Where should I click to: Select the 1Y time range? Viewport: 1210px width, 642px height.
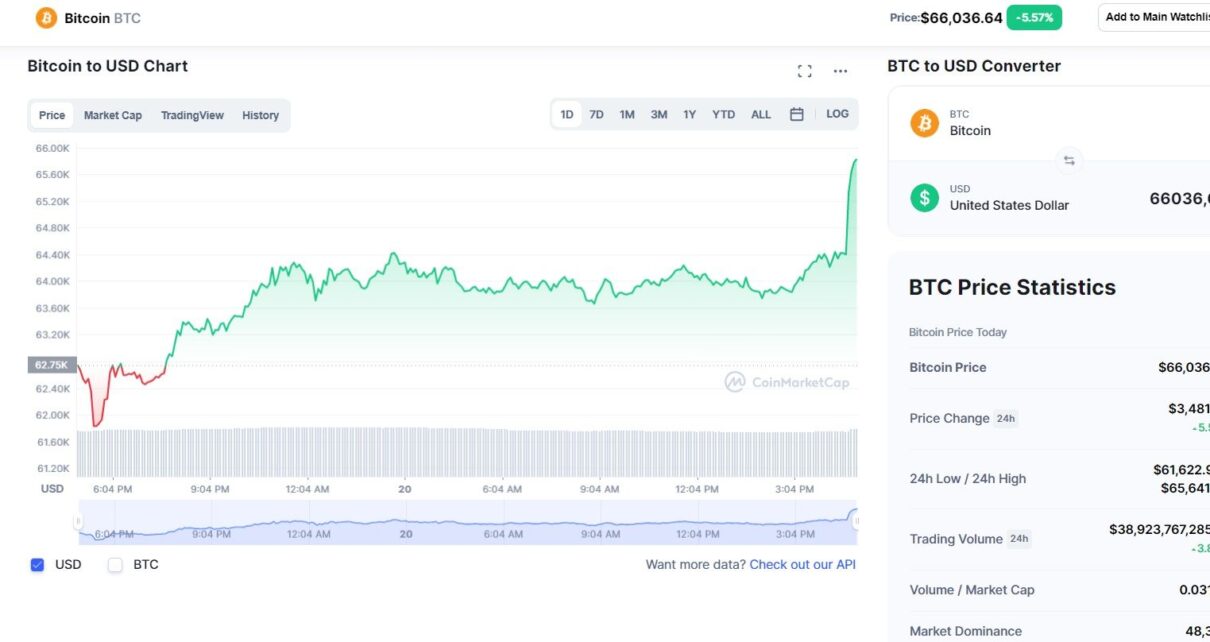click(x=690, y=115)
